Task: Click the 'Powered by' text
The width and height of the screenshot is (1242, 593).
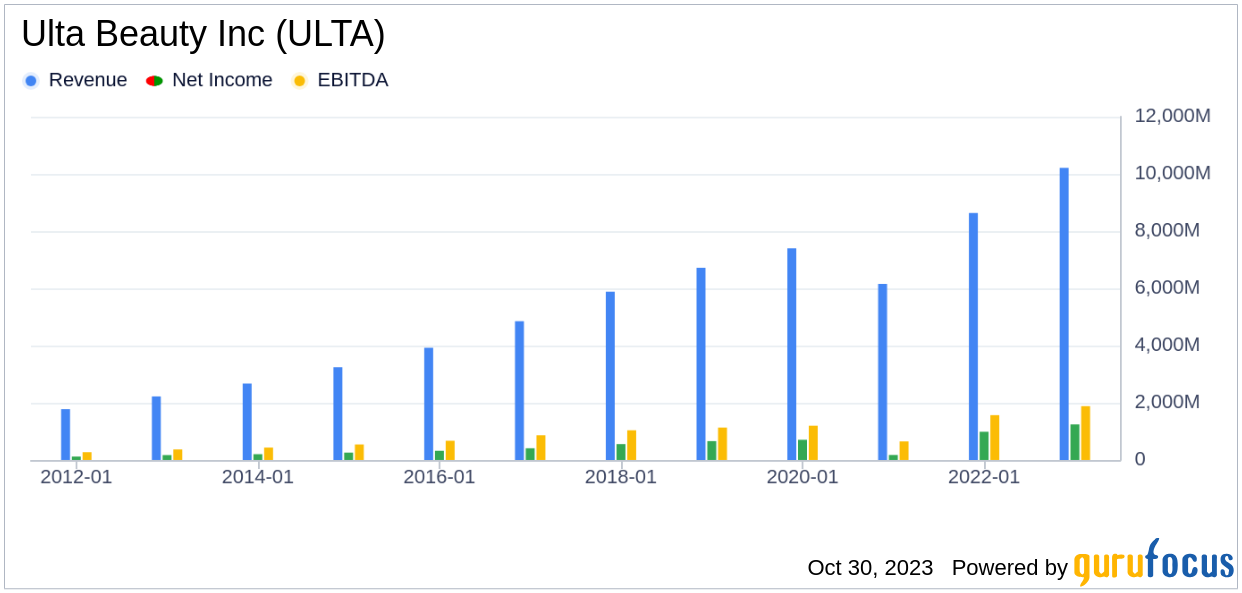Action: 1012,568
